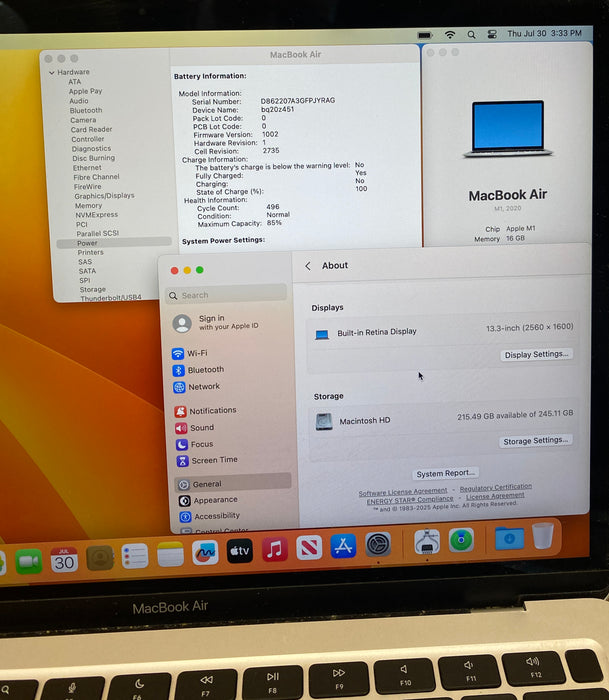Open Notes from the Dock
This screenshot has width=609, height=700.
coord(170,554)
